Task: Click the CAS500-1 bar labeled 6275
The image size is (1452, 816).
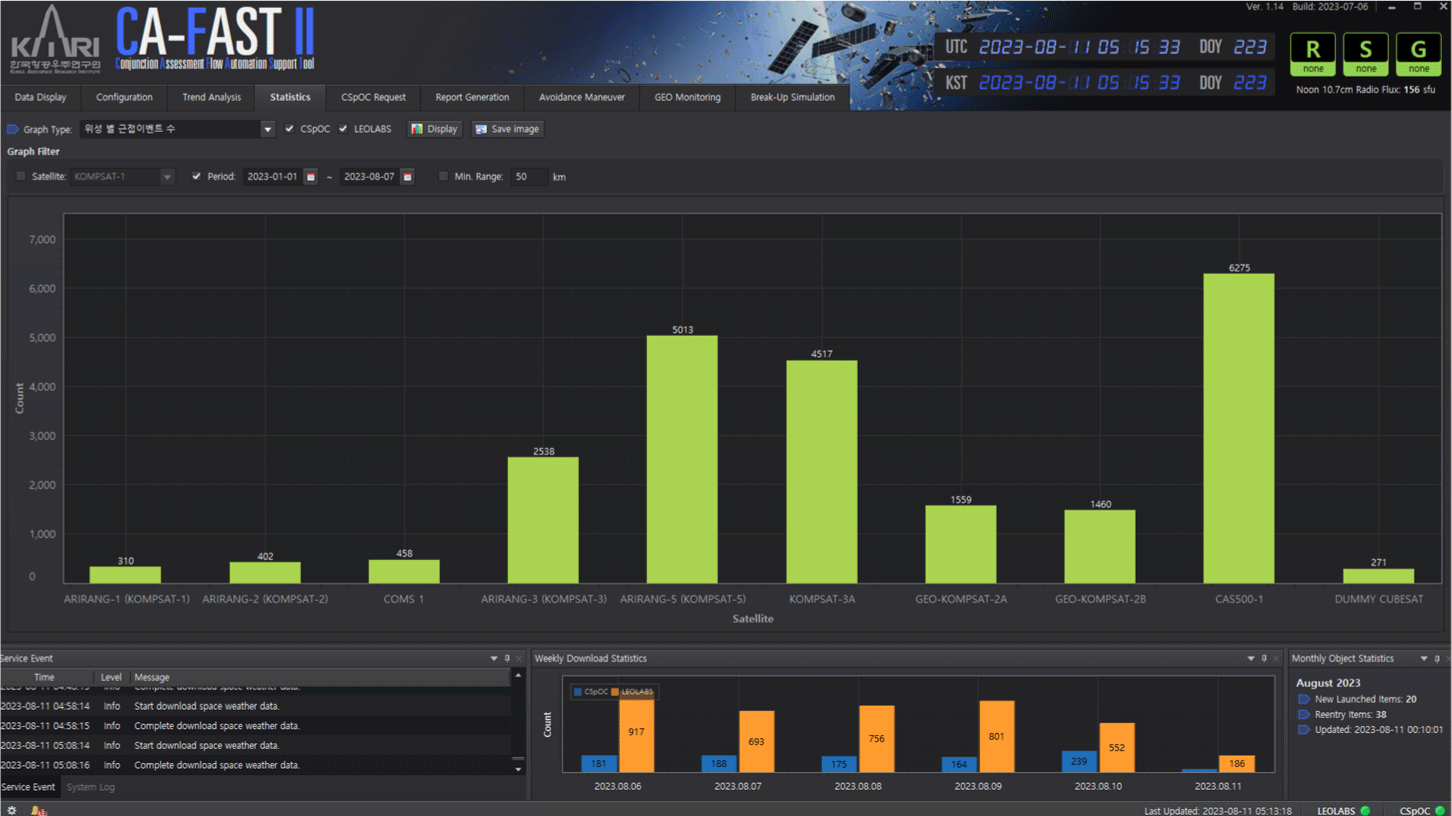Action: pos(1239,429)
